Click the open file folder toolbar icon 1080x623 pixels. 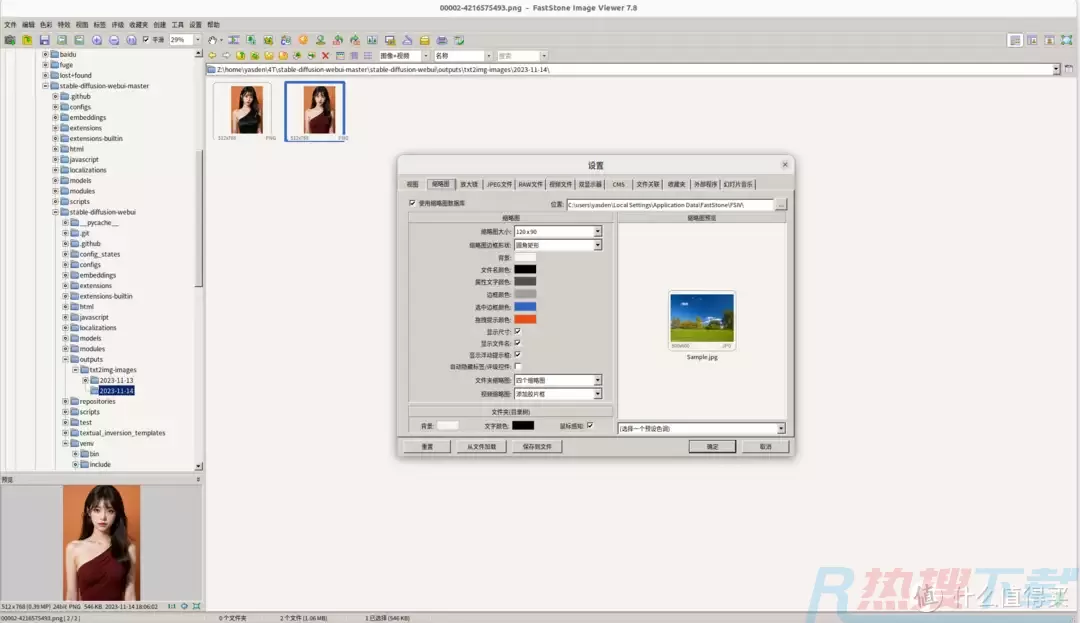[27, 40]
